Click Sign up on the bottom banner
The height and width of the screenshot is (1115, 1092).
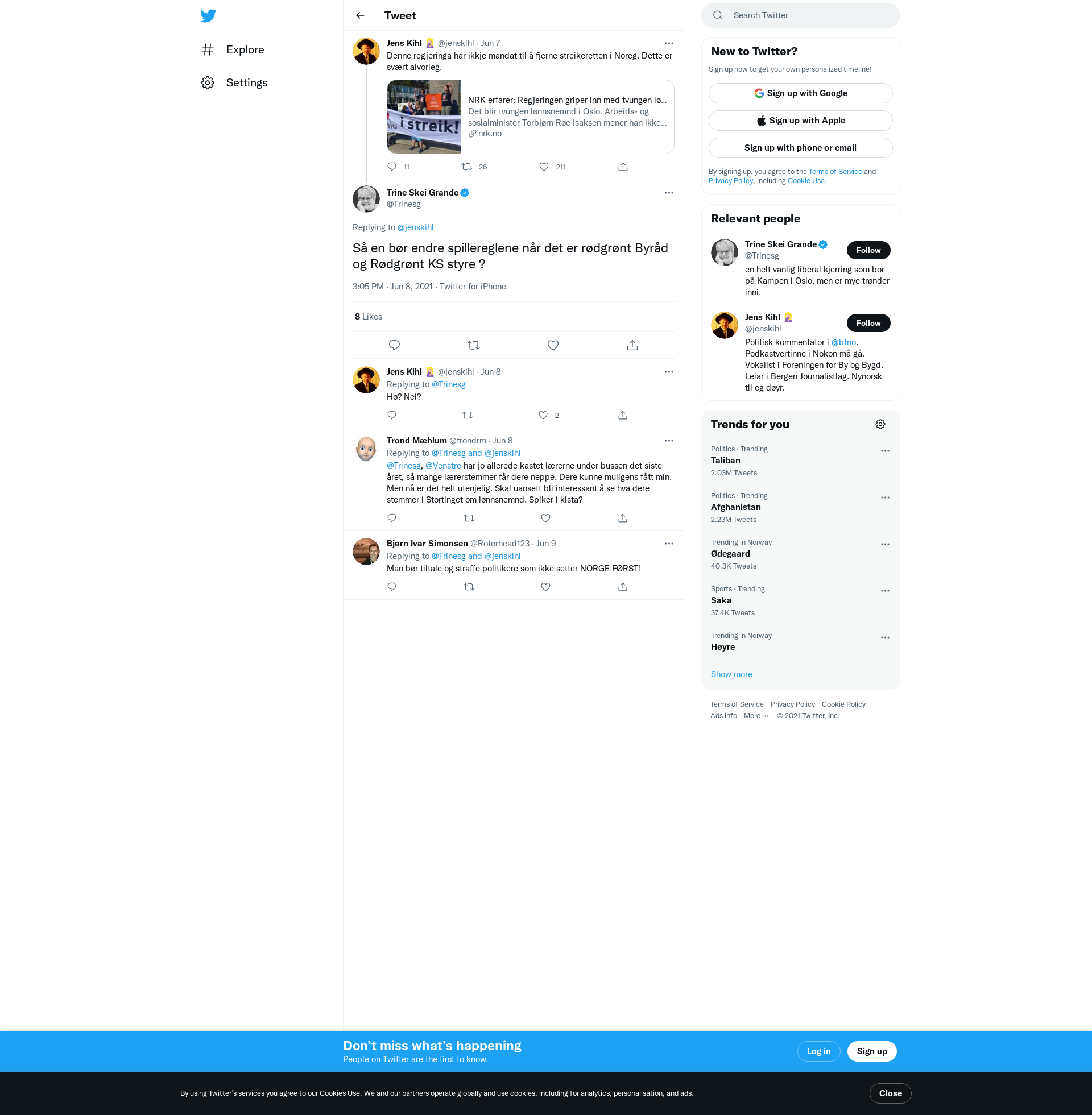pyautogui.click(x=872, y=1051)
